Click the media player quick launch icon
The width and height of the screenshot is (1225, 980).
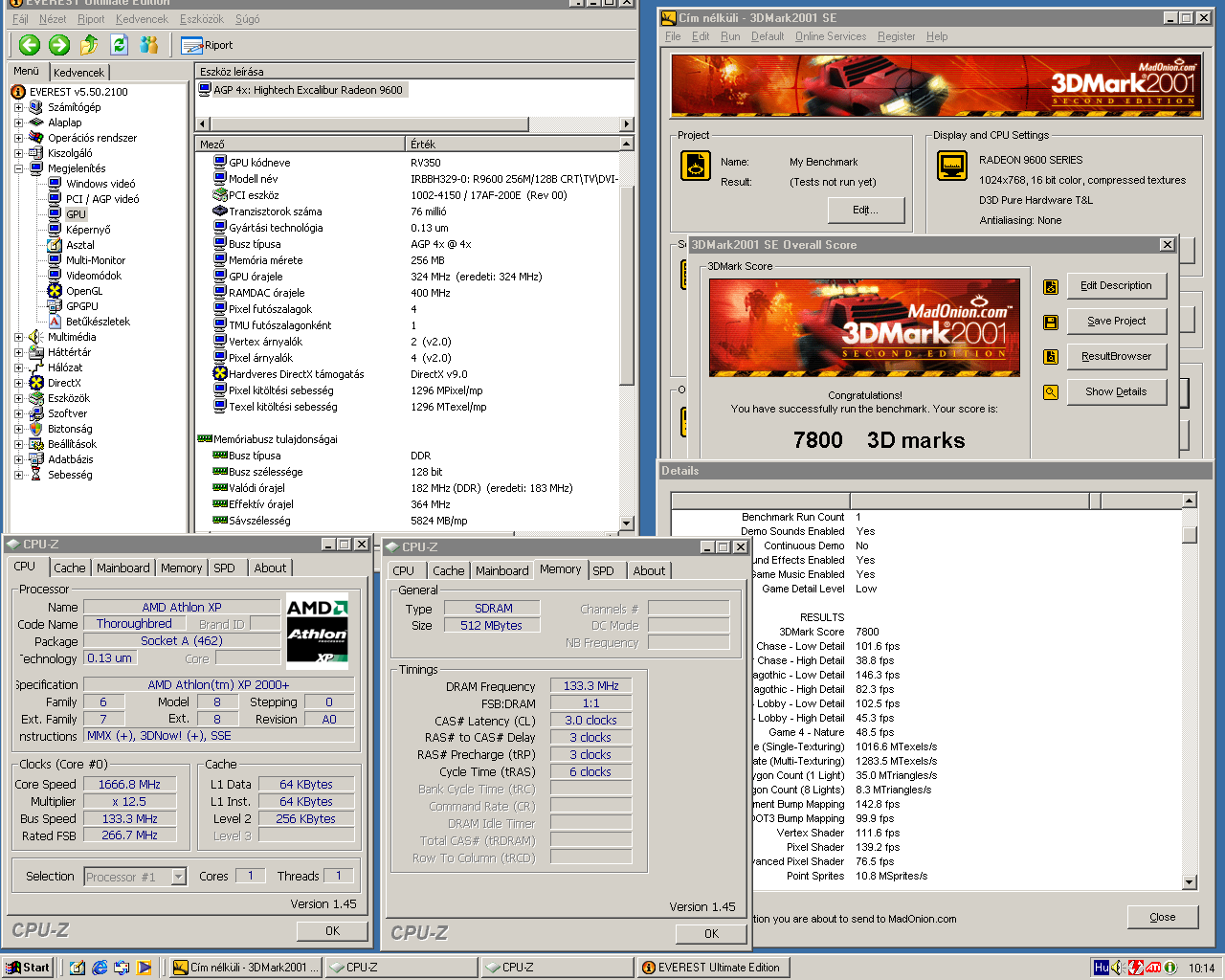point(144,968)
